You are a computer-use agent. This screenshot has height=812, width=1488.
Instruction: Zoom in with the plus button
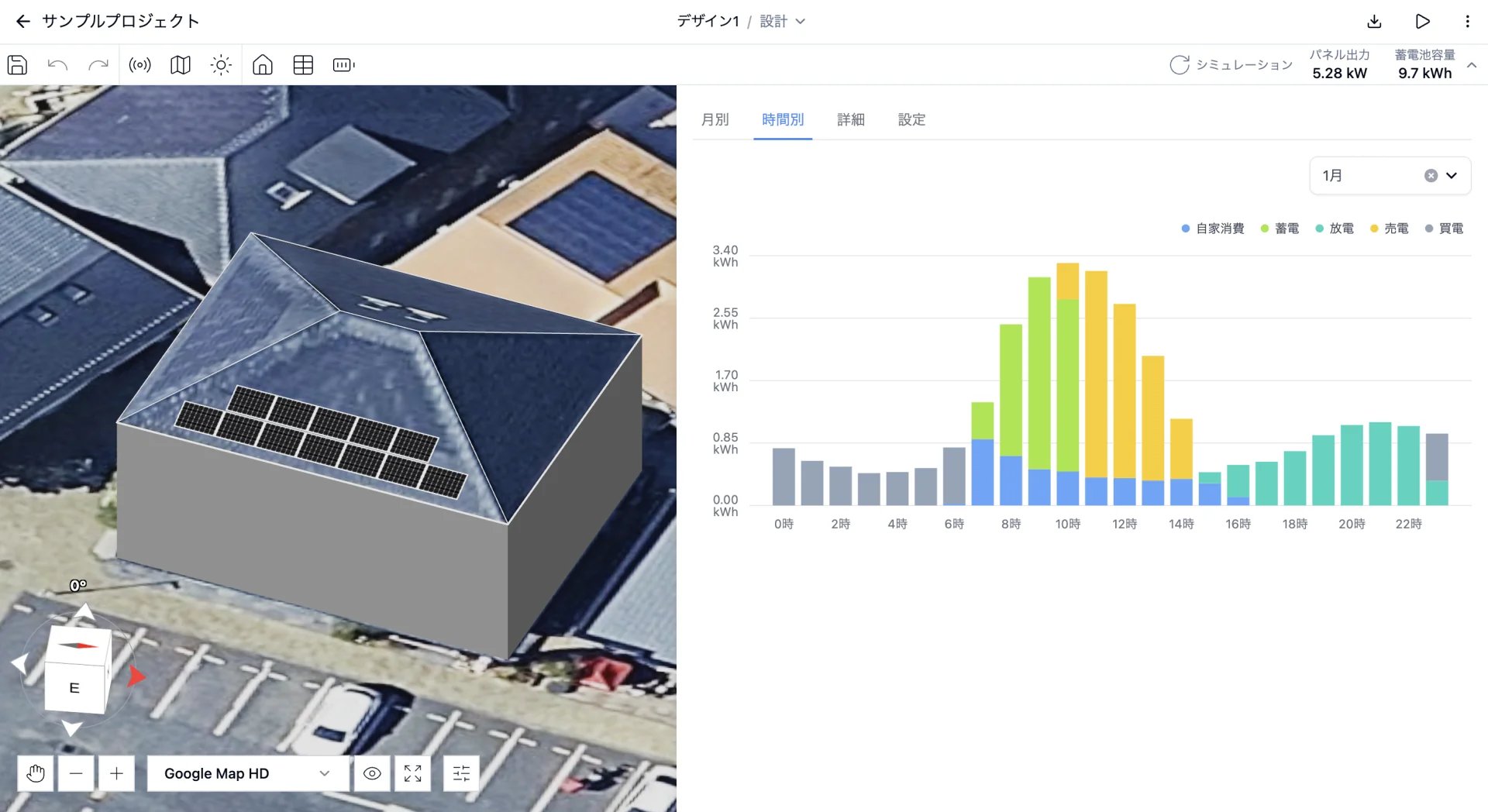coord(116,773)
